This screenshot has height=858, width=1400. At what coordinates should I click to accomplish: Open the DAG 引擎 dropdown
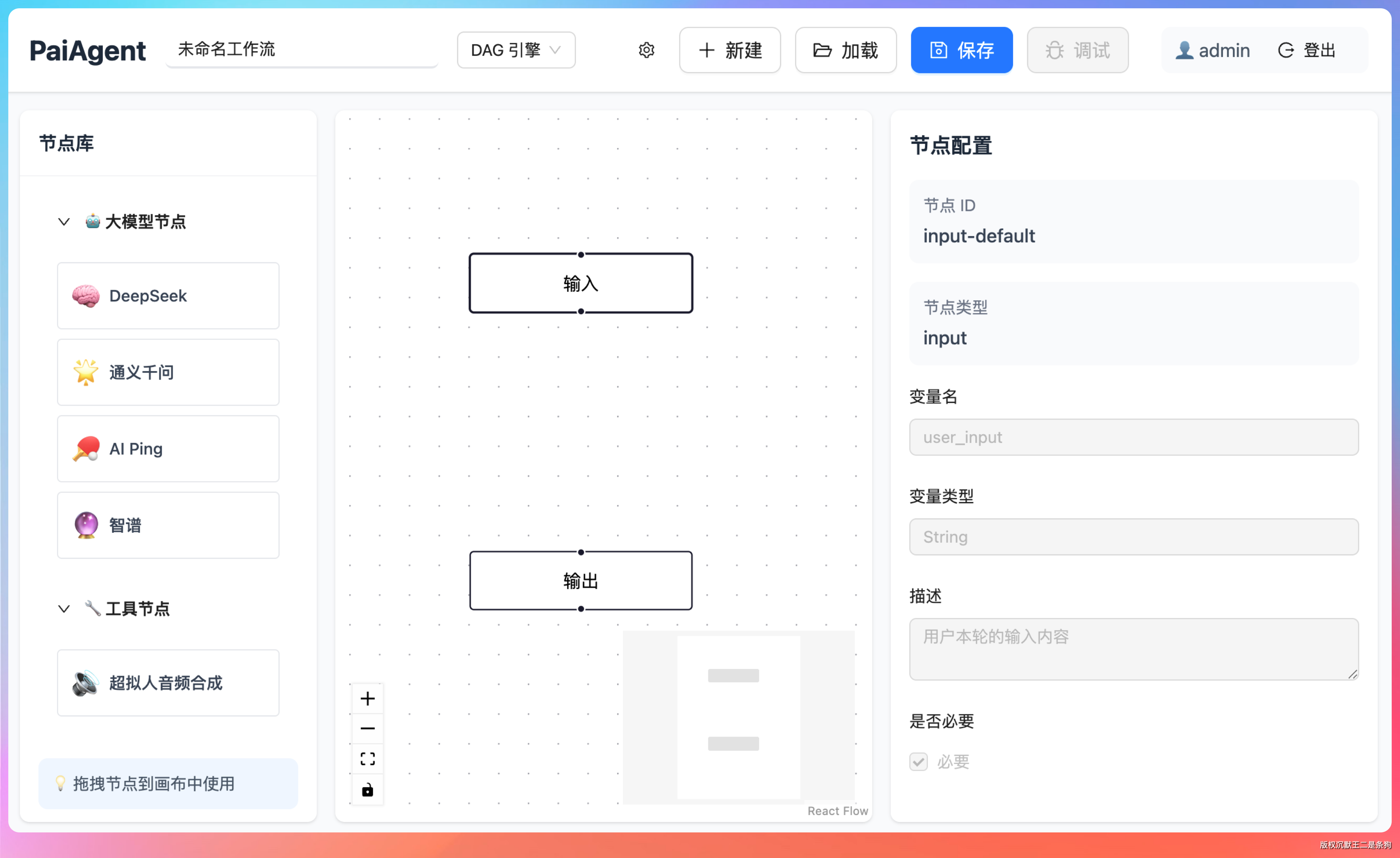(516, 50)
